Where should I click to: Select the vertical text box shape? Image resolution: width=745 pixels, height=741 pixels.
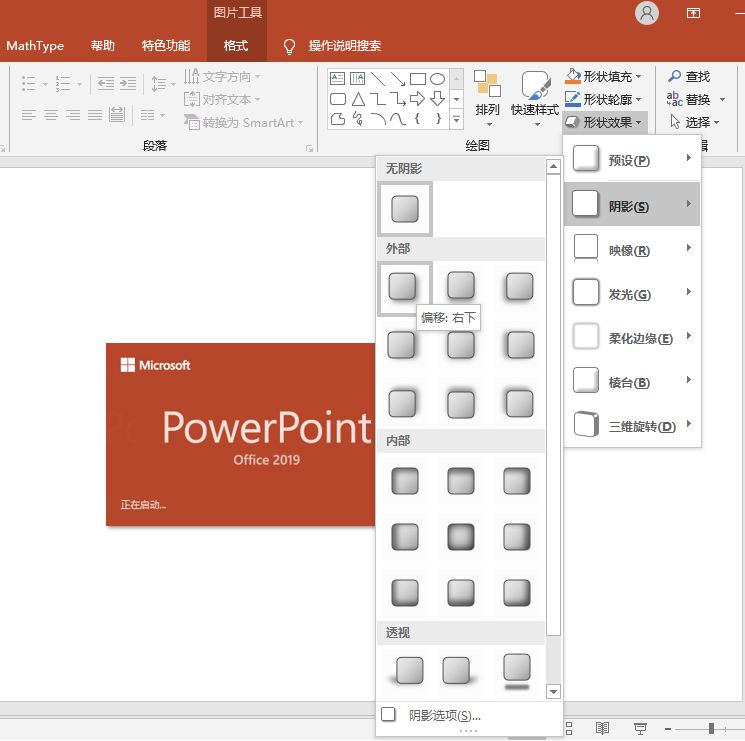[357, 78]
